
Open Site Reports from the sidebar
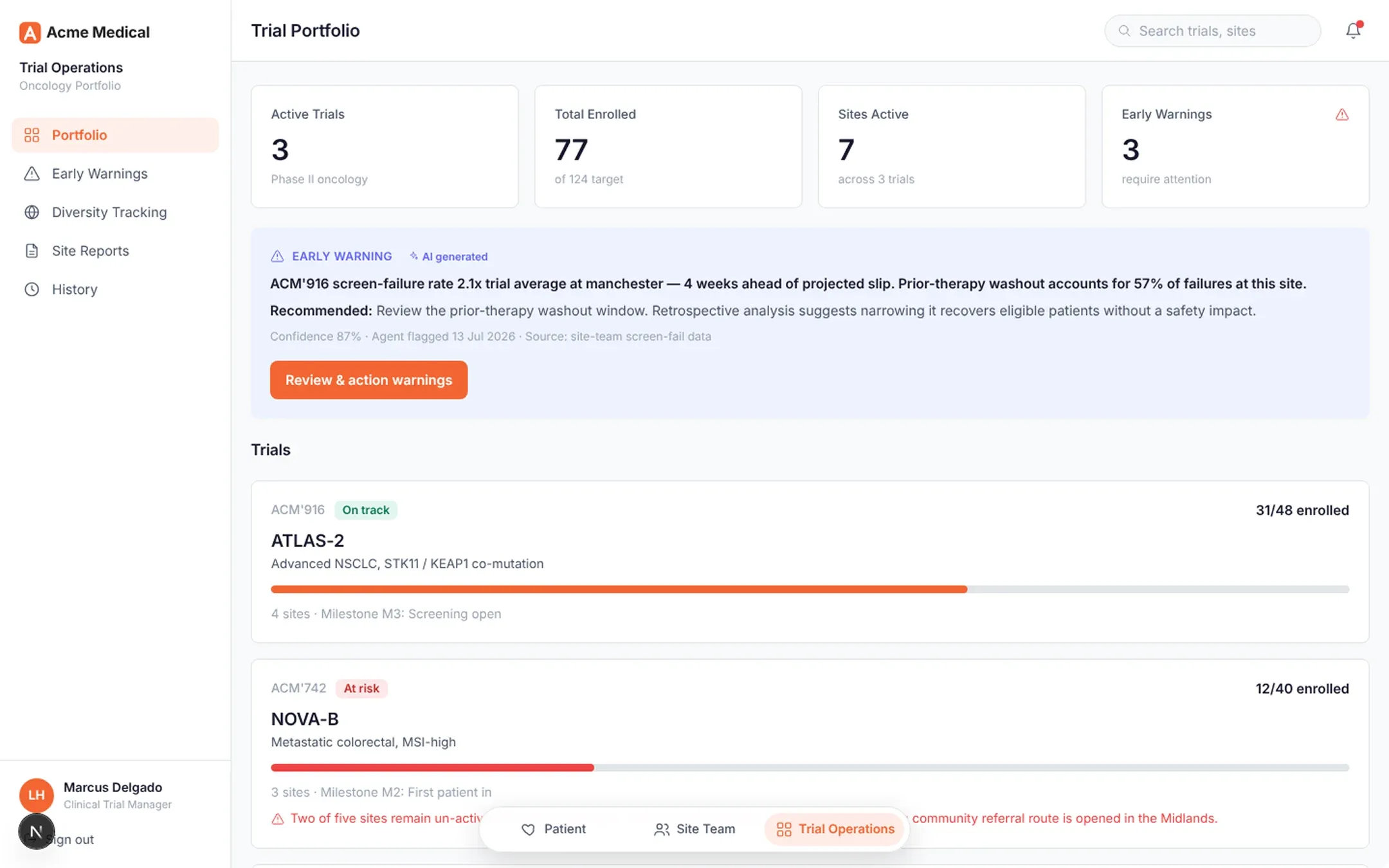[115, 251]
